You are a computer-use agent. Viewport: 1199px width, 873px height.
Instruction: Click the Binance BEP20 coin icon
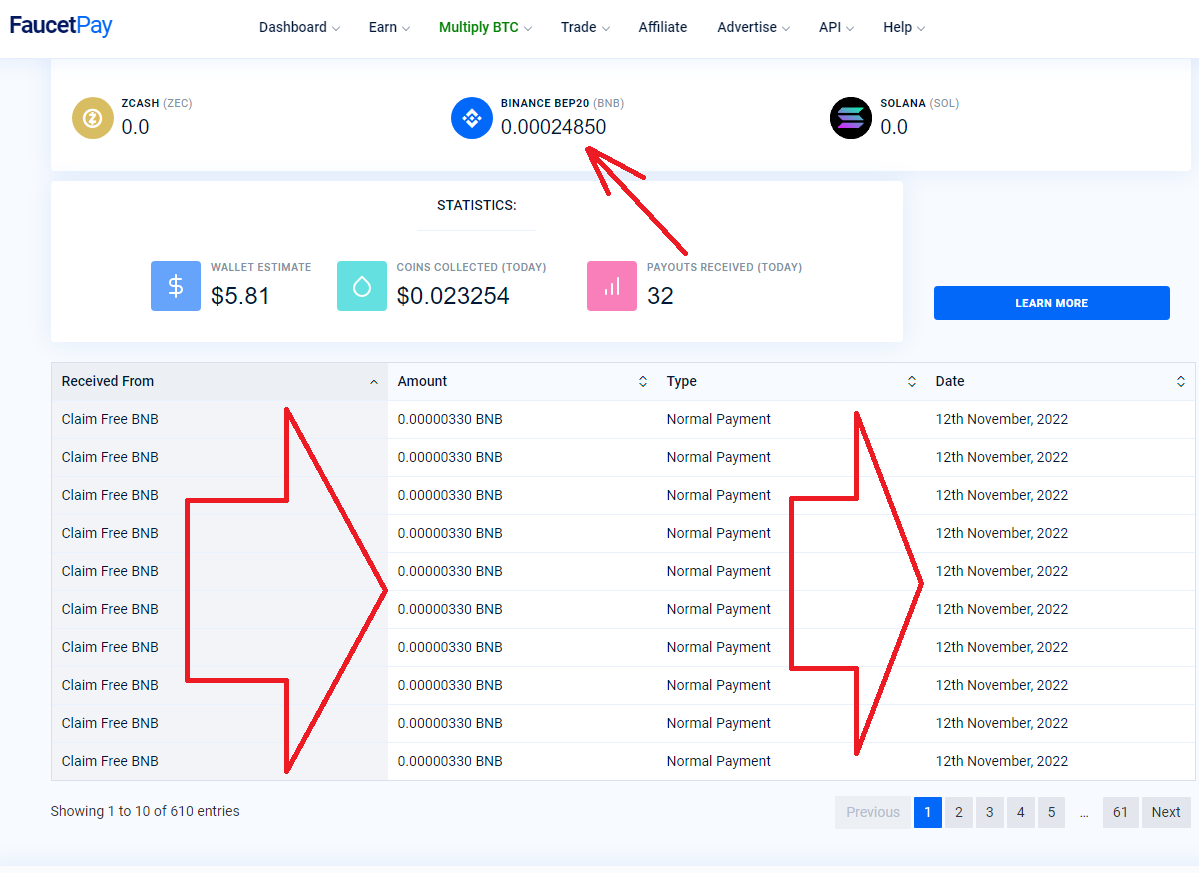(472, 118)
